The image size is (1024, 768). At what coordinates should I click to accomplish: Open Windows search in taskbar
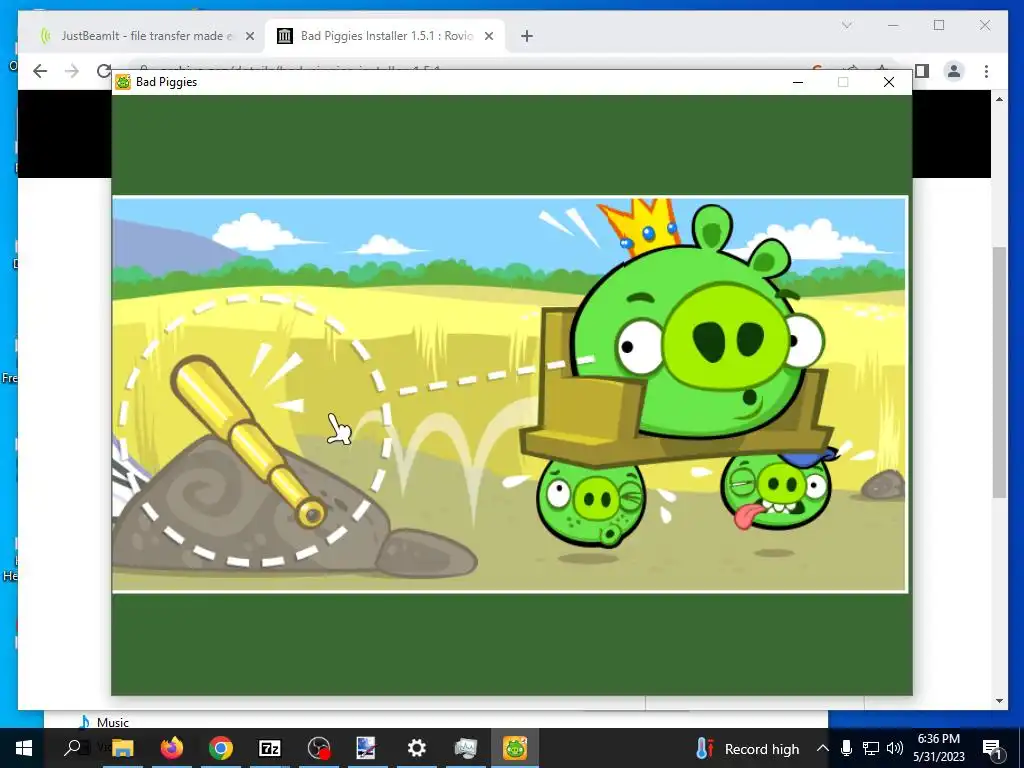pos(73,748)
